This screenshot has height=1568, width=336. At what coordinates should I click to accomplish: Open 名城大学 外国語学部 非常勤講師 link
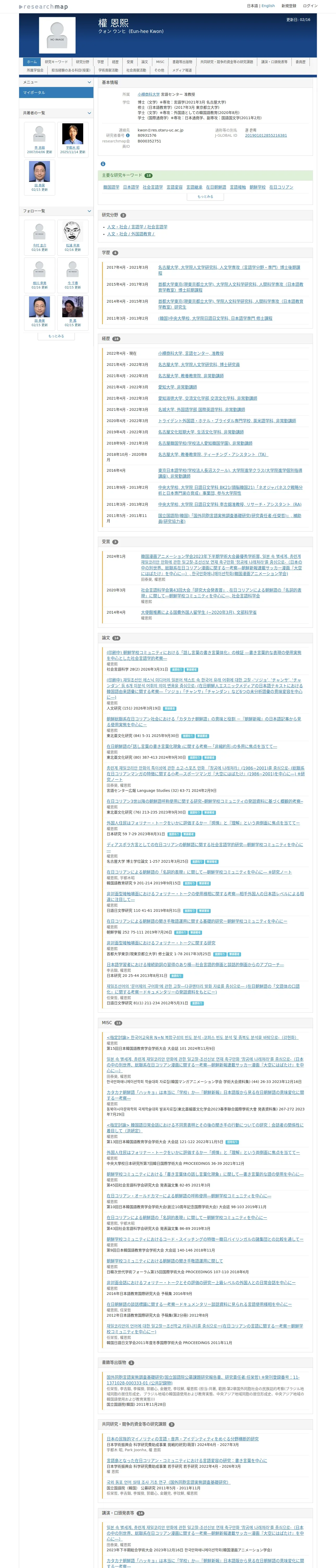tap(201, 410)
